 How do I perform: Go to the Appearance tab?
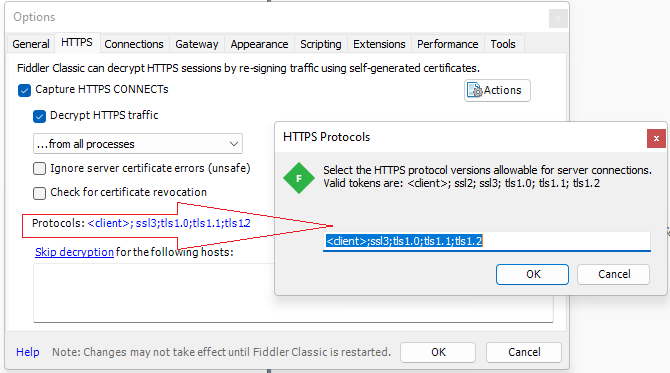[x=259, y=44]
